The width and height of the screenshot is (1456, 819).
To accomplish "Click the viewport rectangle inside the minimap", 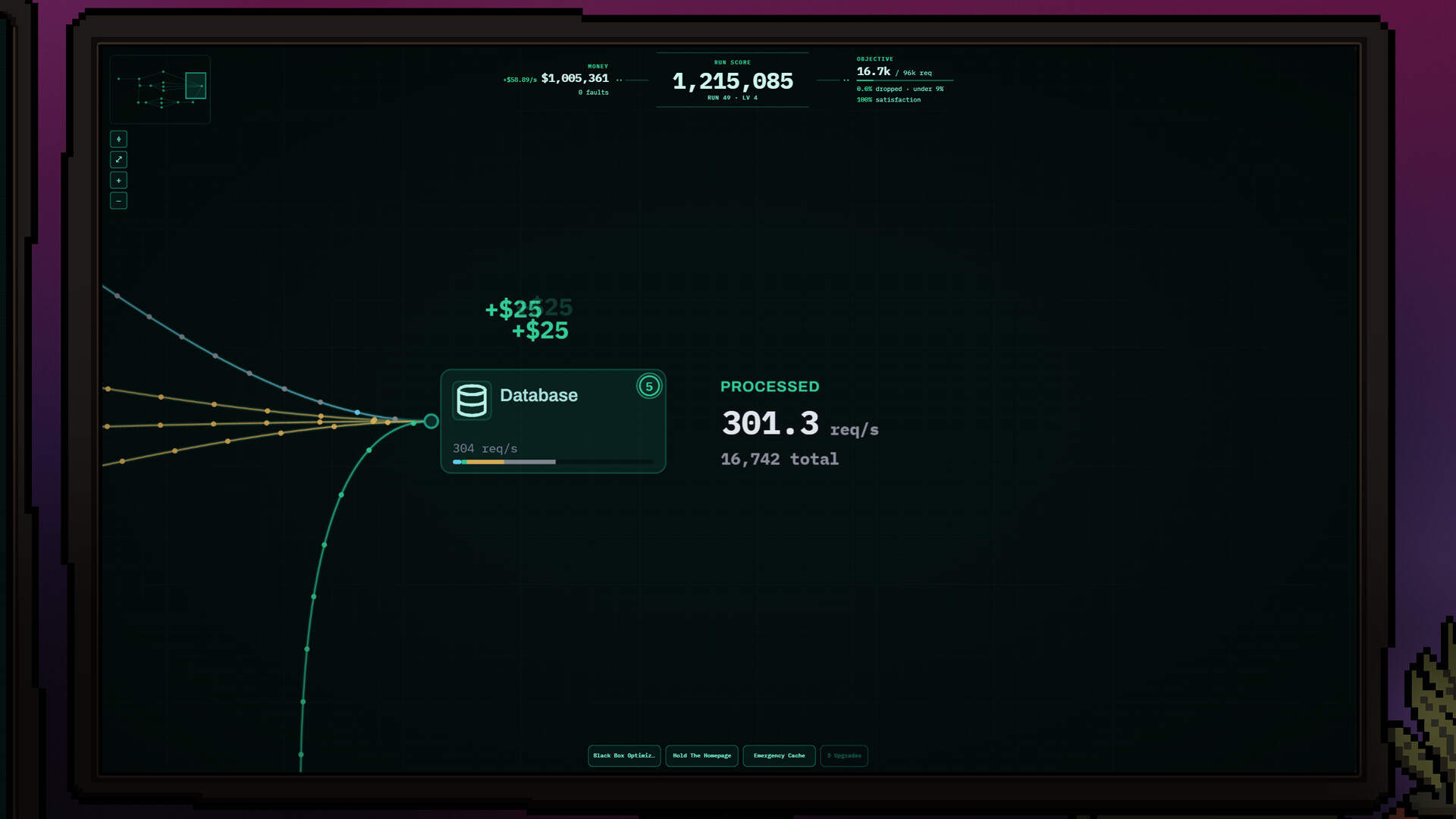I will (196, 86).
